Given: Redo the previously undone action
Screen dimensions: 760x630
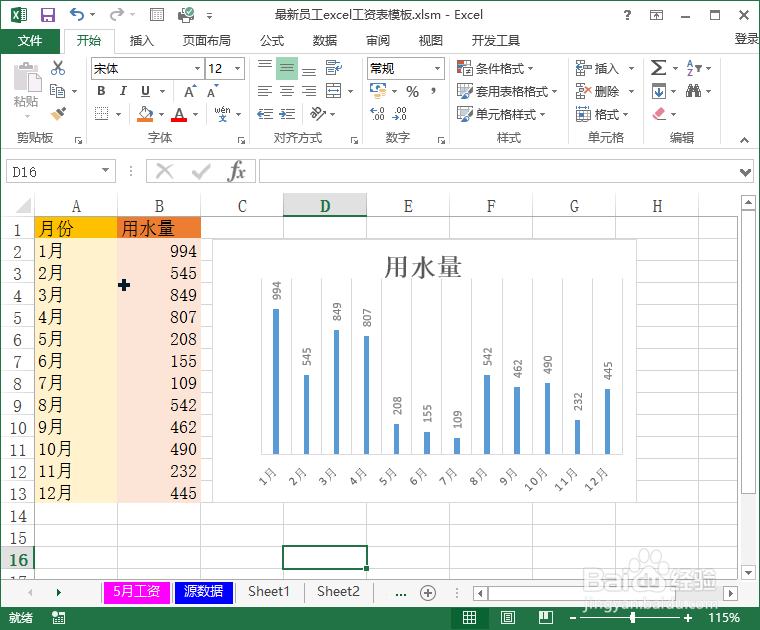Looking at the screenshot, I should click(116, 15).
